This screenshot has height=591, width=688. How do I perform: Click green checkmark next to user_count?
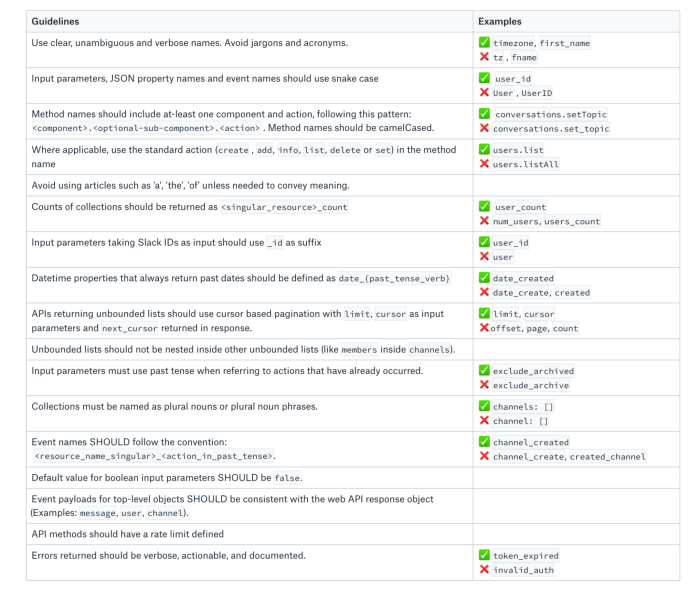484,206
